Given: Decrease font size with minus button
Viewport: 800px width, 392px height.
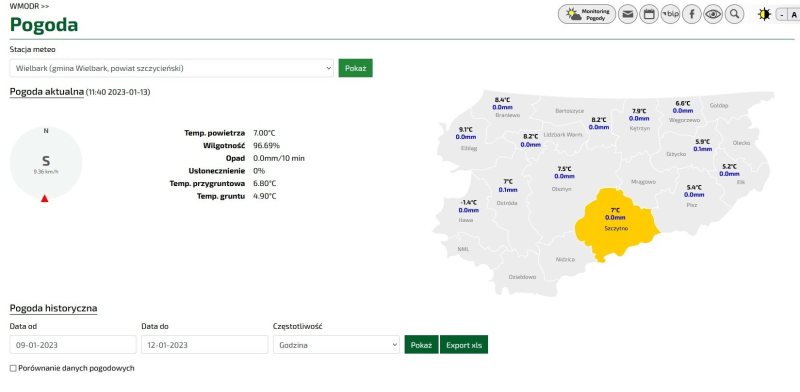Looking at the screenshot, I should tap(782, 15).
